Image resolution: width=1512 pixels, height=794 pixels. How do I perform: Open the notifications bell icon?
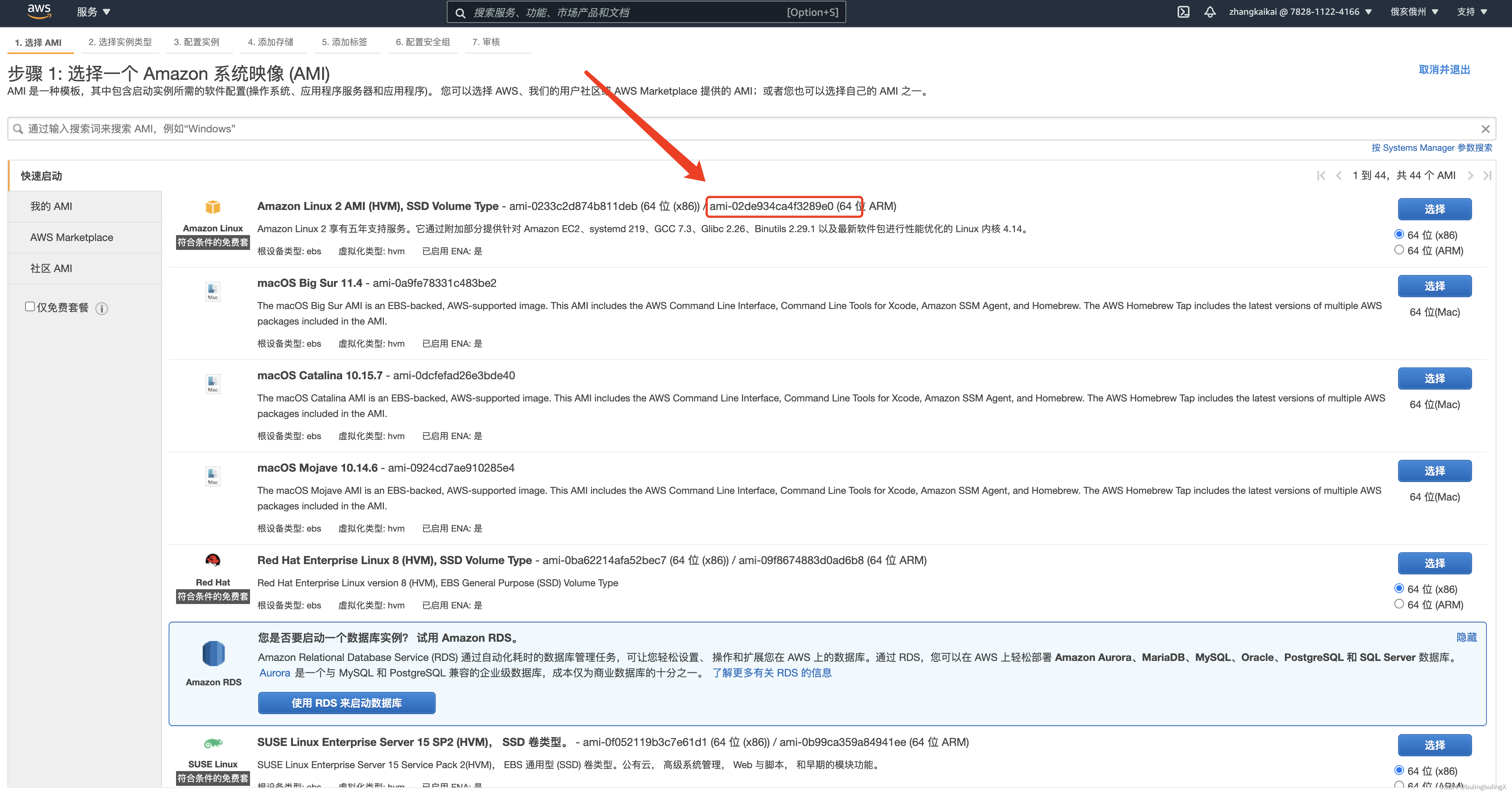coord(1210,12)
